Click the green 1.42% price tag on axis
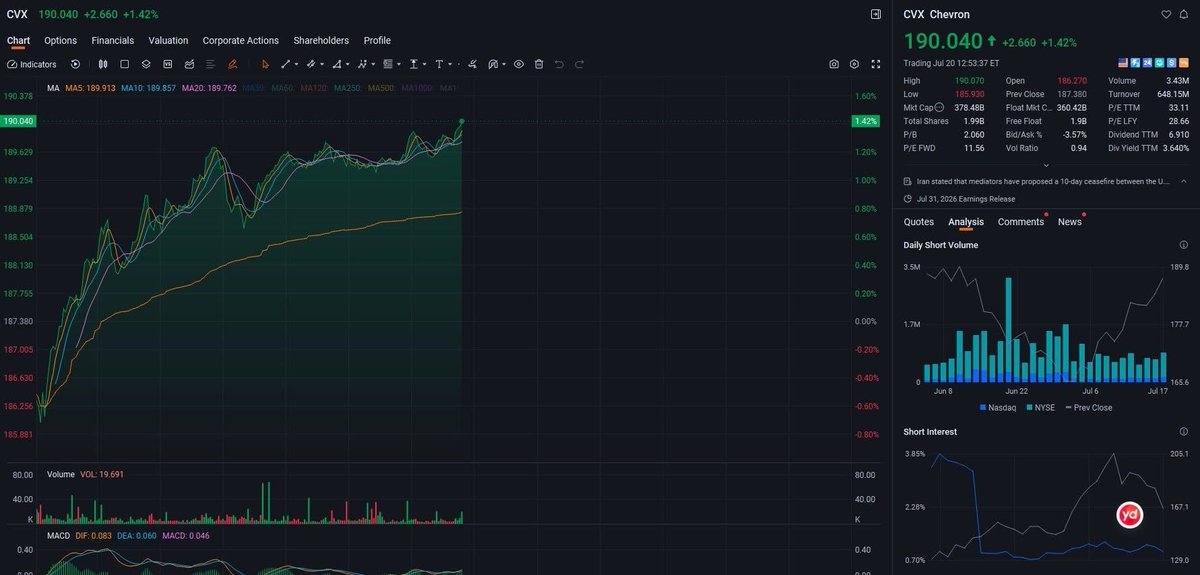This screenshot has height=575, width=1200. tap(864, 121)
